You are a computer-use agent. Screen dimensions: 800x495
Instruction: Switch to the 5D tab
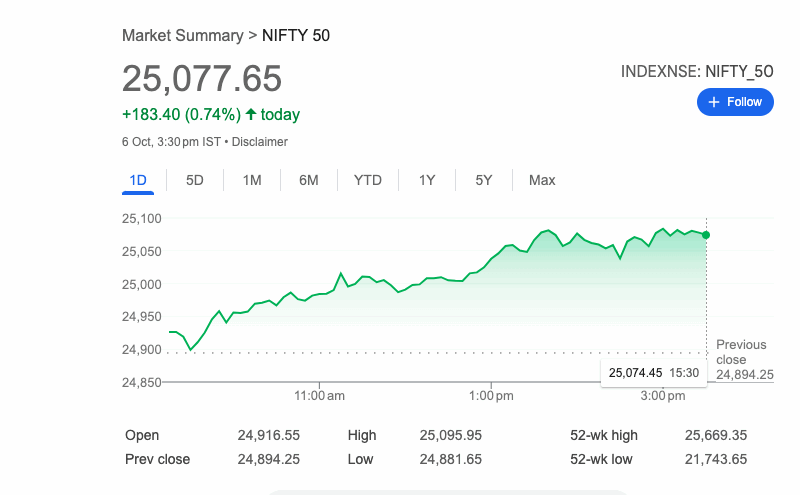coord(195,180)
